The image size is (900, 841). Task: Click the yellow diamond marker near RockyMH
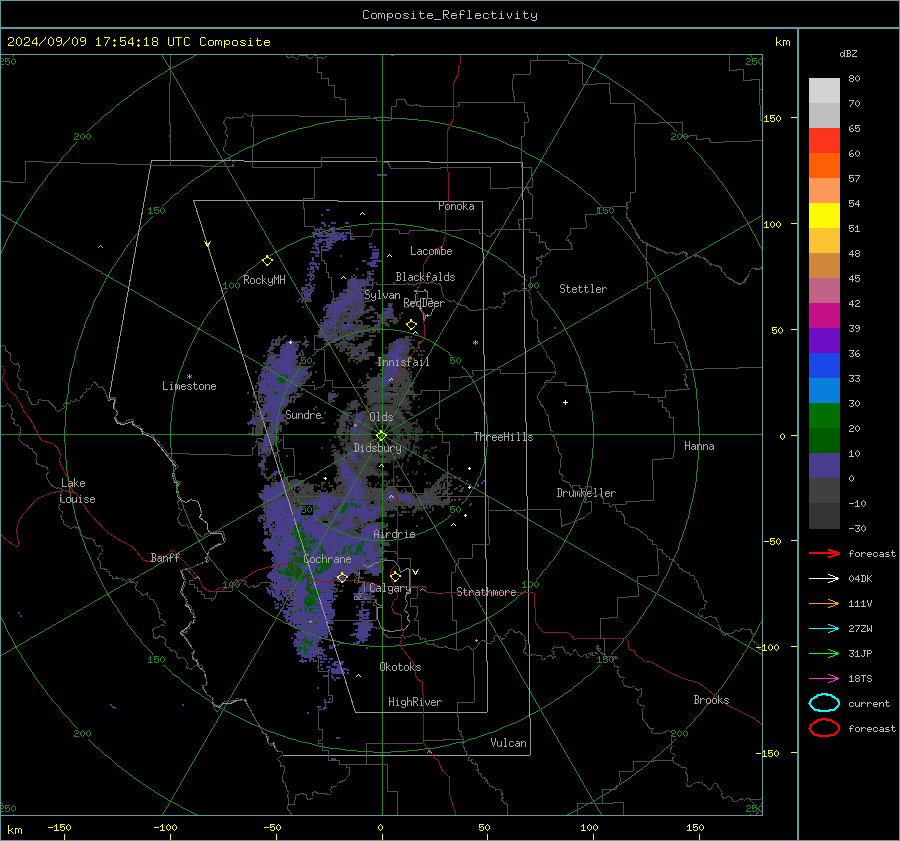pos(267,261)
